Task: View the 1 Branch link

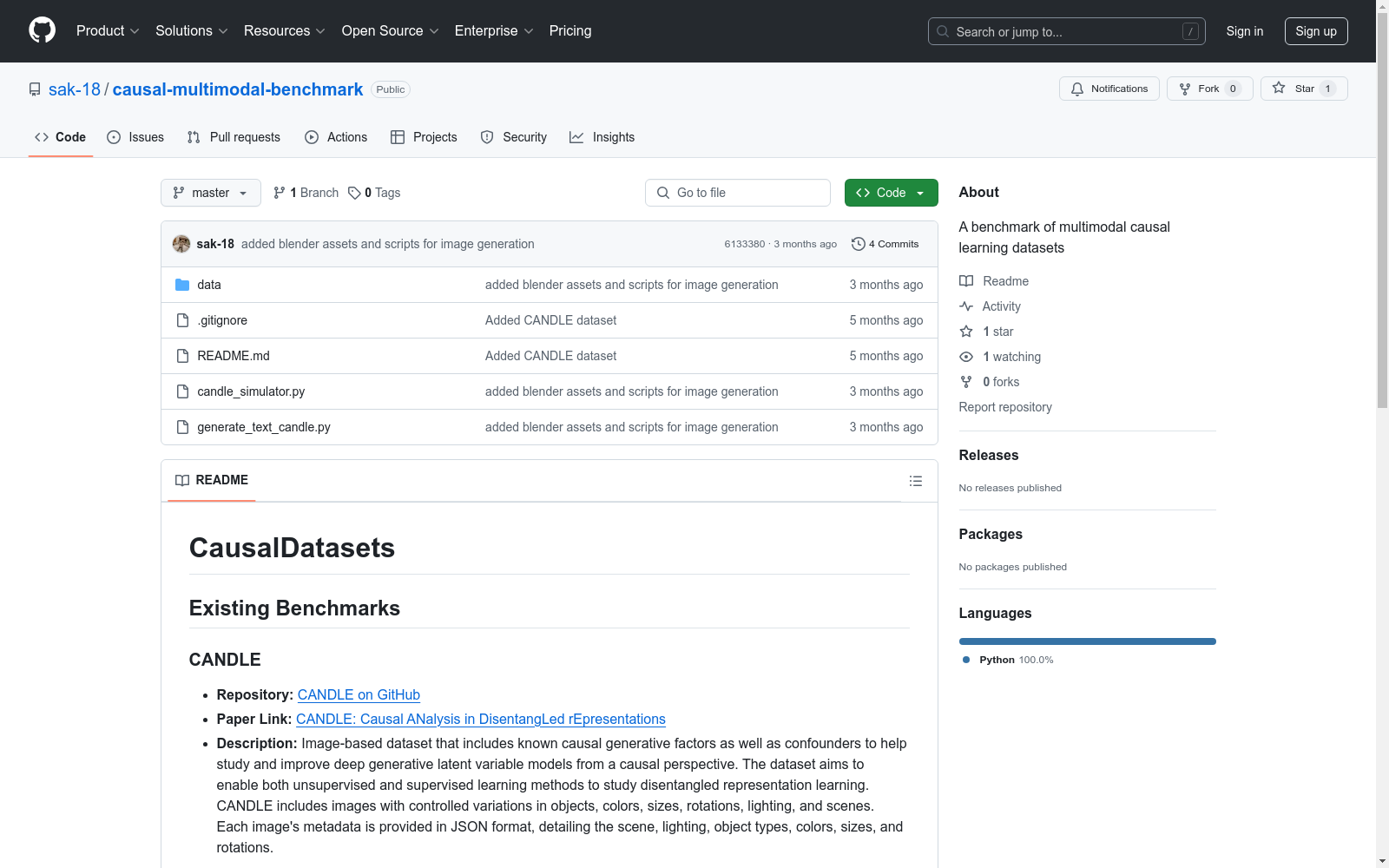Action: click(x=306, y=193)
